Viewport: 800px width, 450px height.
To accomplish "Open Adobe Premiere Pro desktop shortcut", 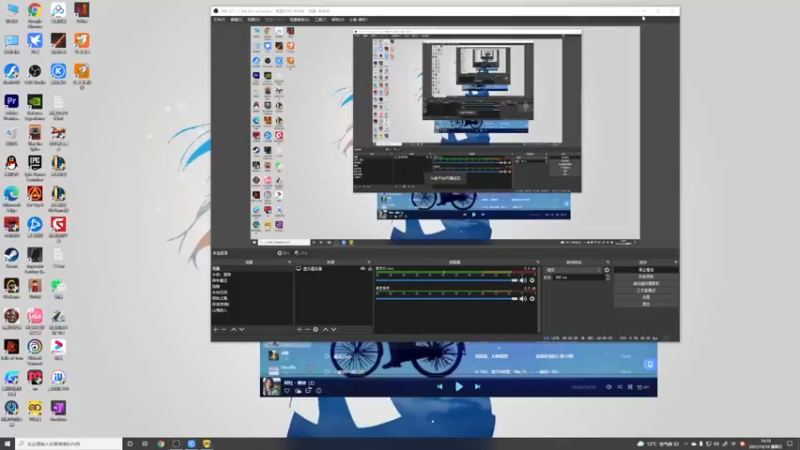I will pos(11,107).
